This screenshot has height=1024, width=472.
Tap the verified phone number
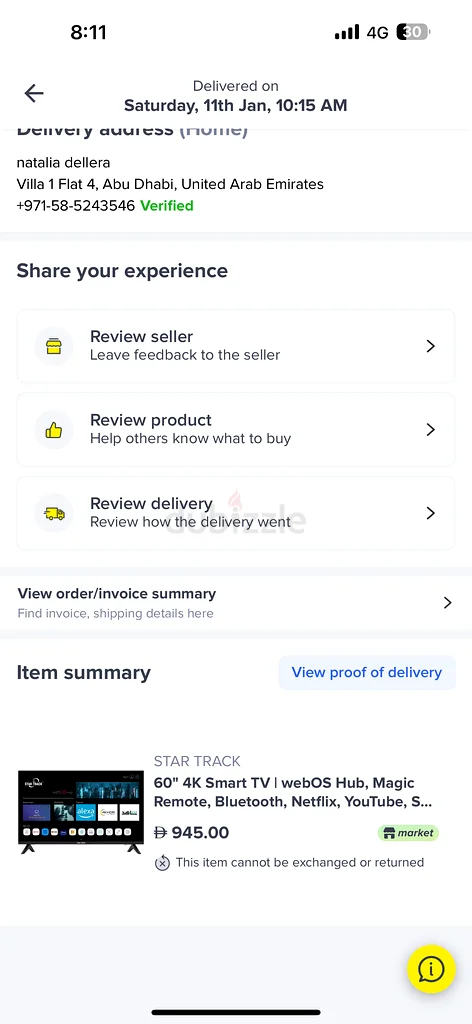point(76,206)
